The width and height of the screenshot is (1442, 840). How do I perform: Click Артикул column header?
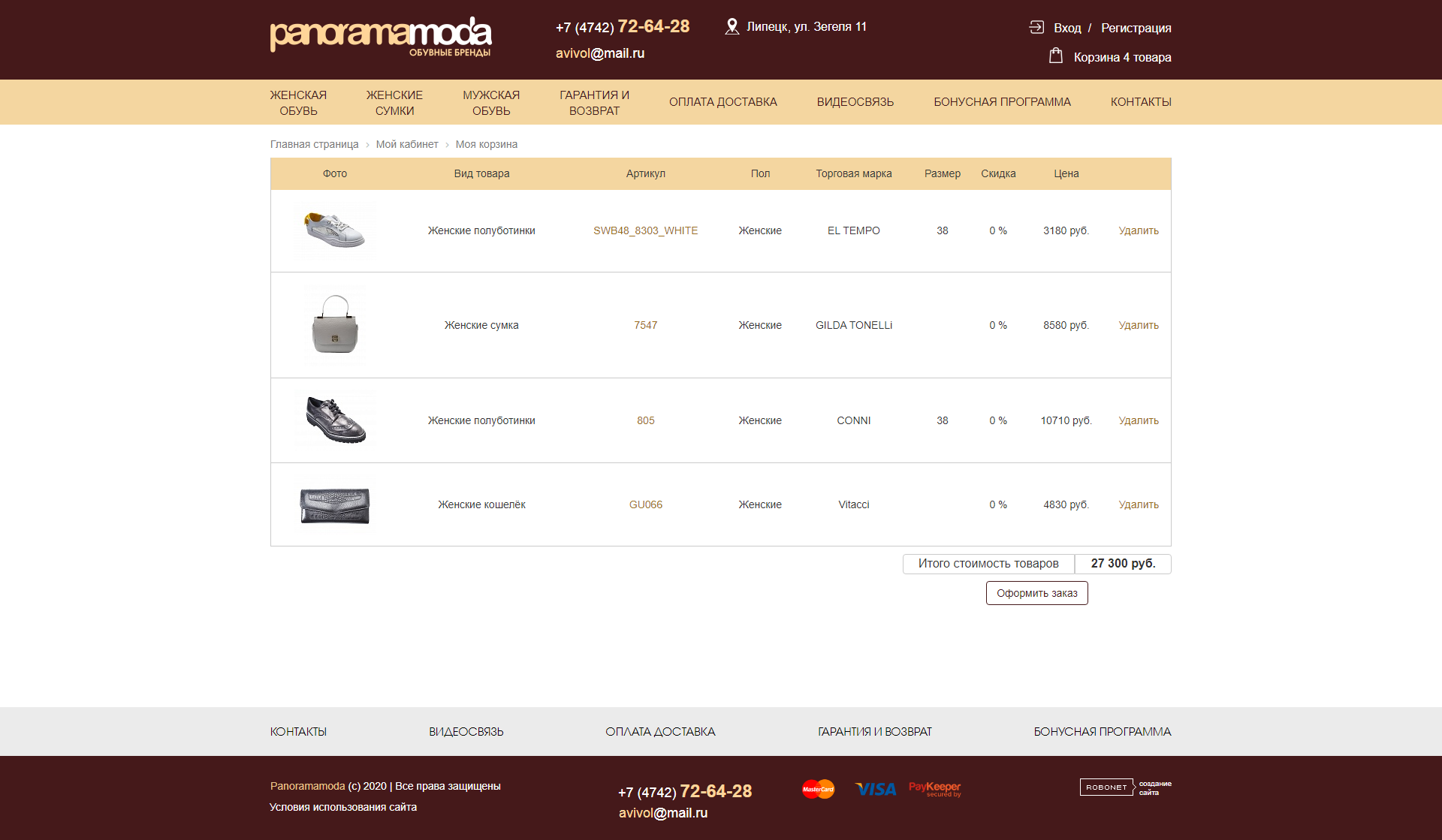(645, 173)
